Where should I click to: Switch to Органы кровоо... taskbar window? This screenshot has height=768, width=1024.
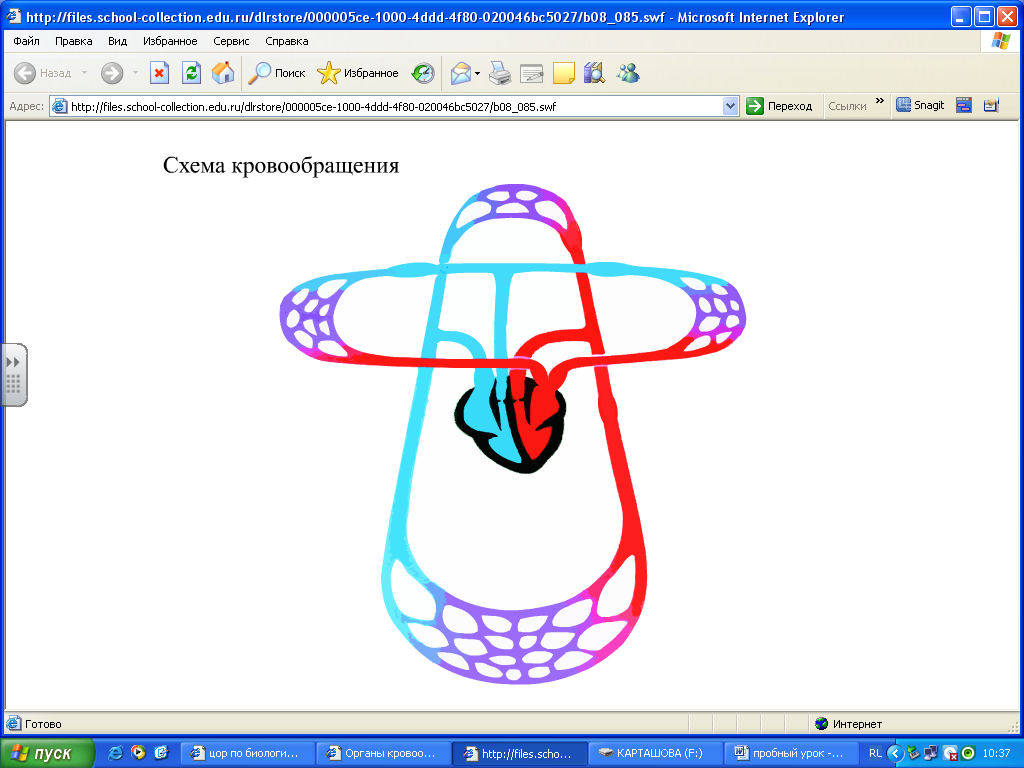coord(383,753)
